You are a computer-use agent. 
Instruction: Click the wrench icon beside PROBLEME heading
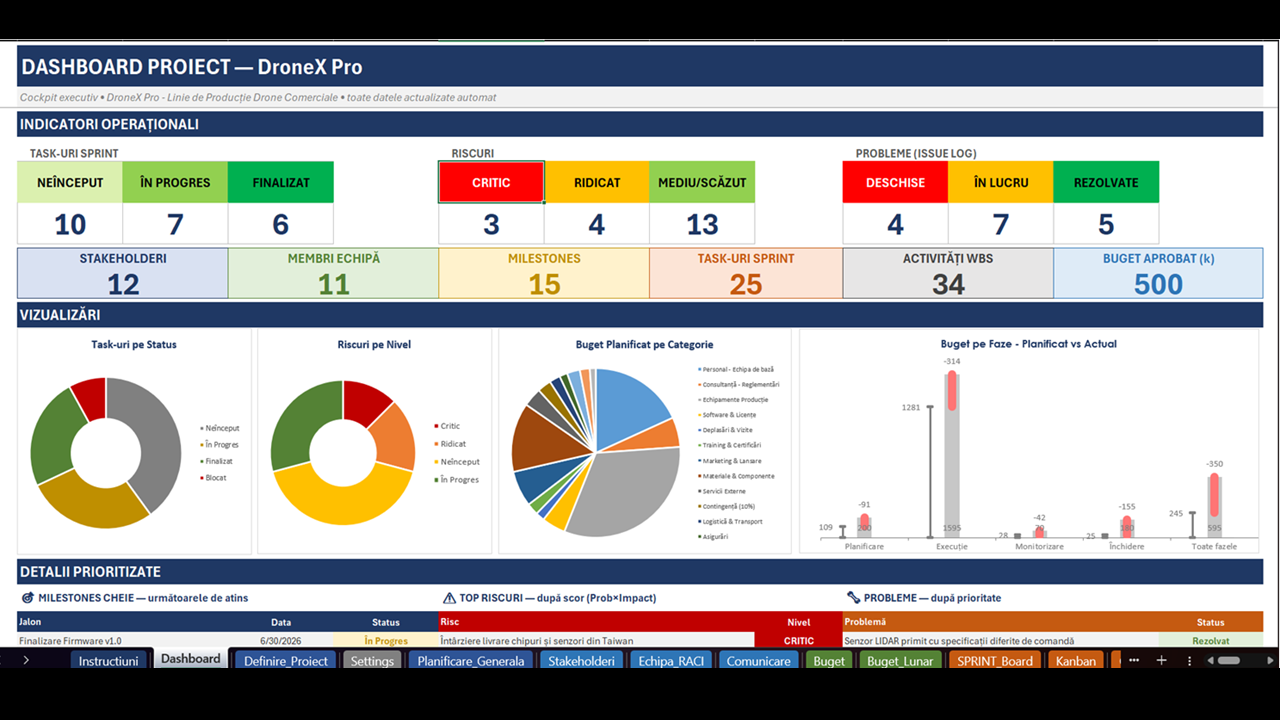(x=853, y=598)
